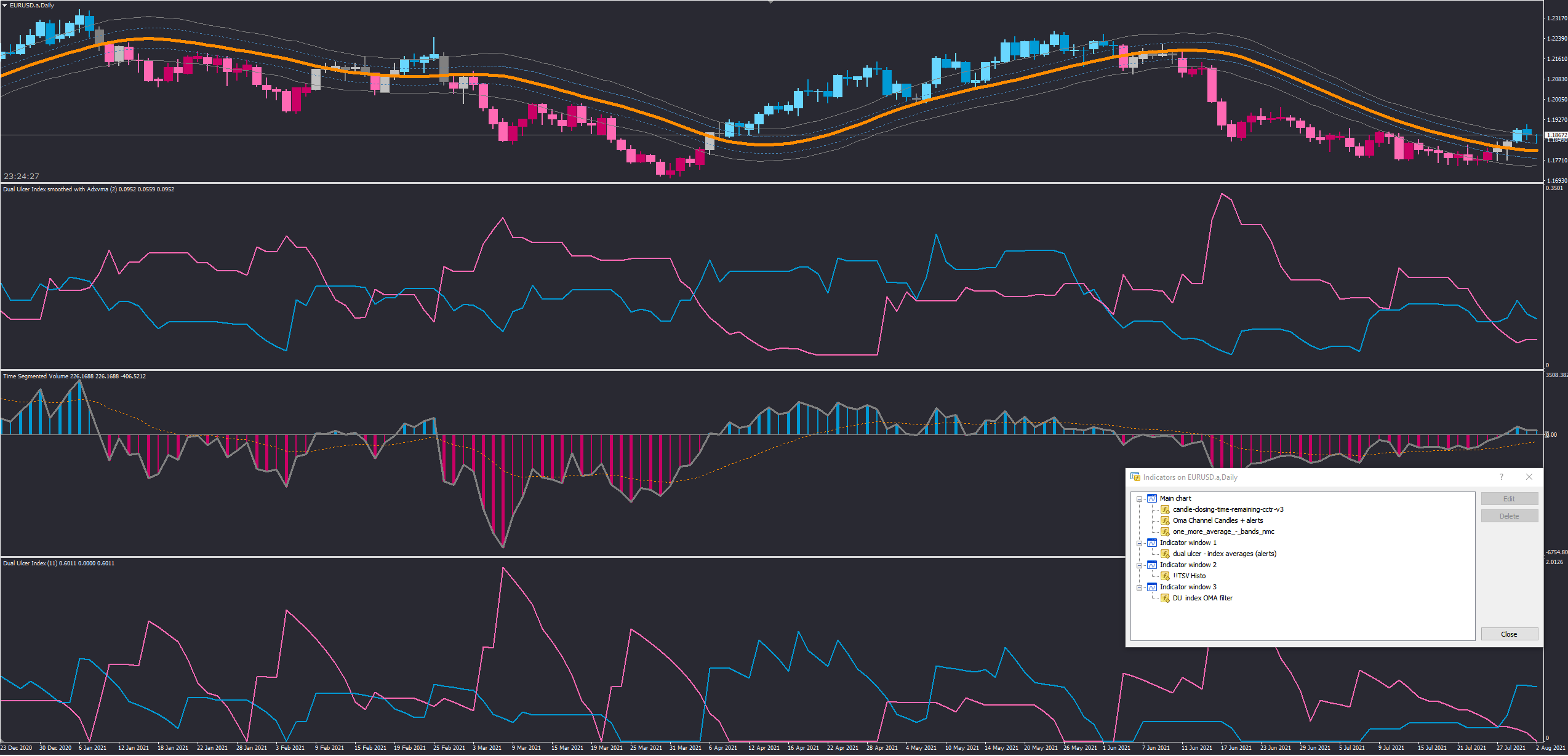This screenshot has height=756, width=1568.
Task: Click the dual ulcer index averages icon
Action: tap(1165, 554)
